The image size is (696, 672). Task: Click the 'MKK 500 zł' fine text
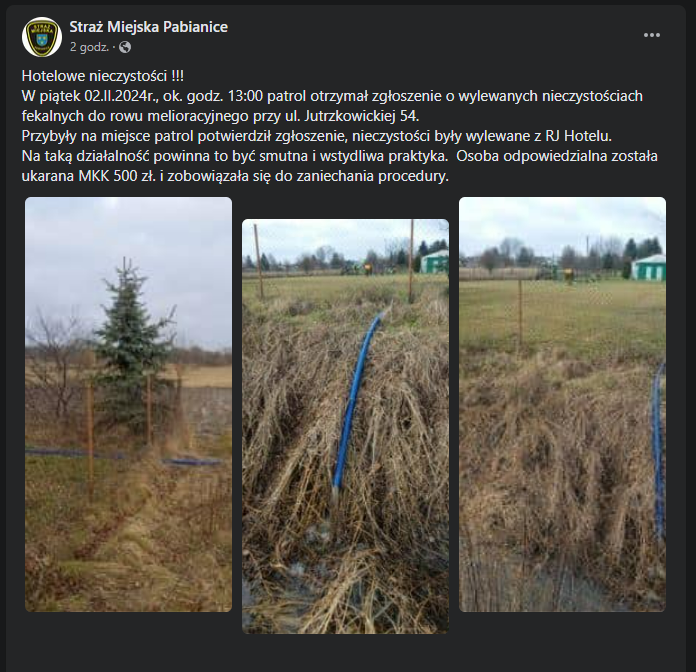(x=117, y=176)
